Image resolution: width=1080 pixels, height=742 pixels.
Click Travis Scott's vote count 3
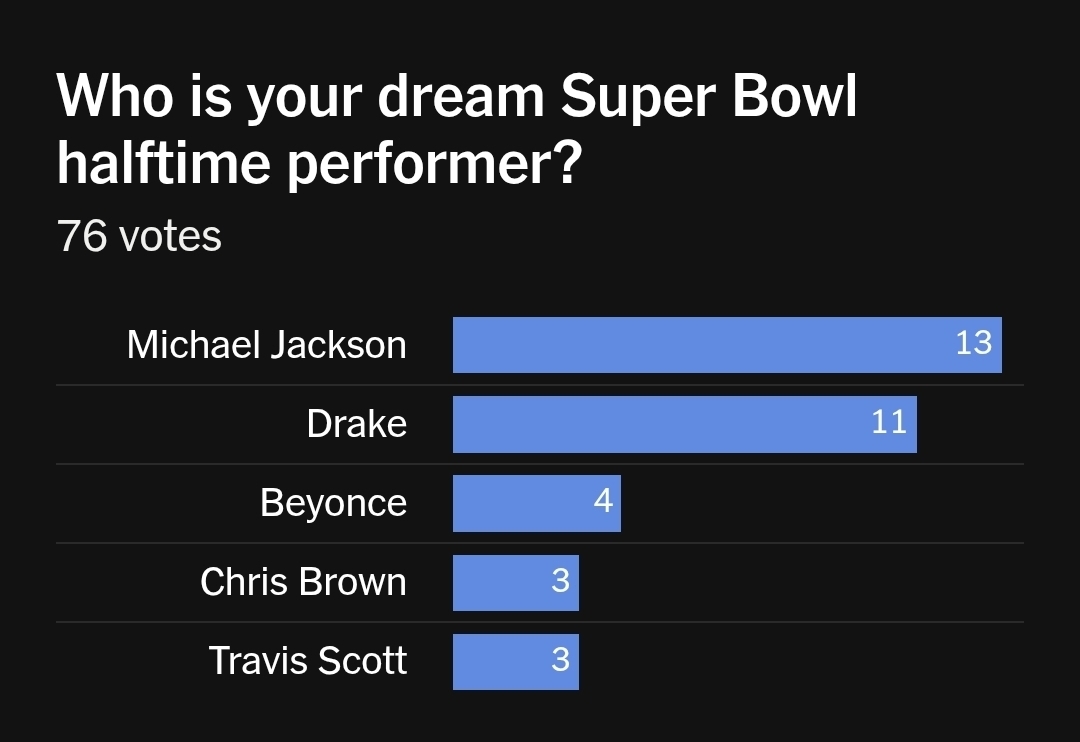click(x=560, y=659)
